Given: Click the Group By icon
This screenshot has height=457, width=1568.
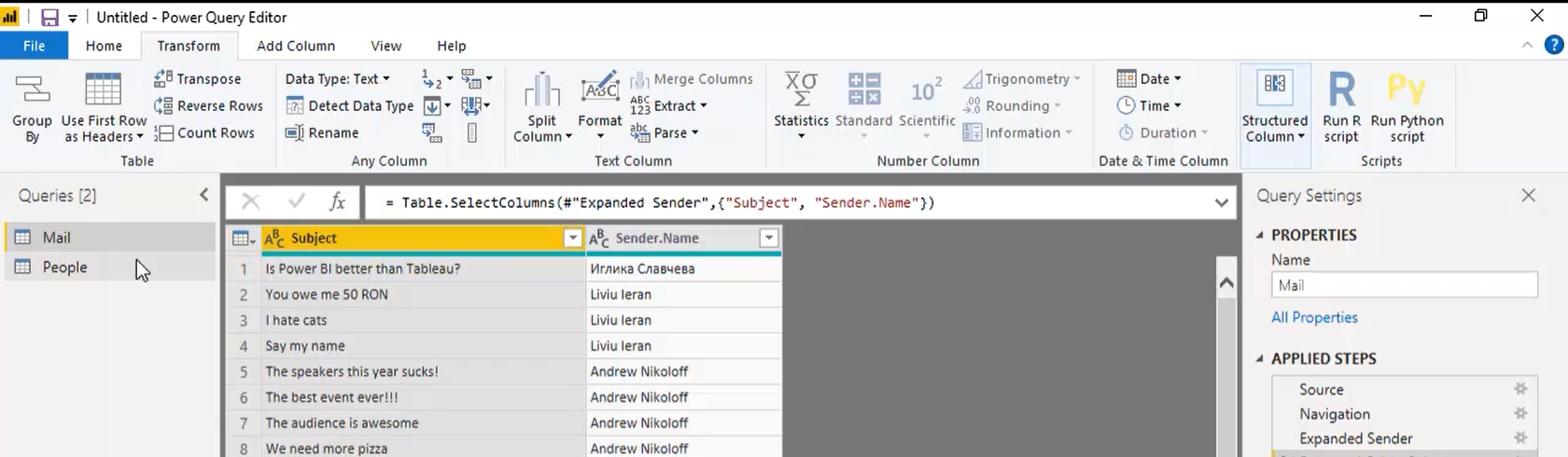Looking at the screenshot, I should tap(32, 108).
